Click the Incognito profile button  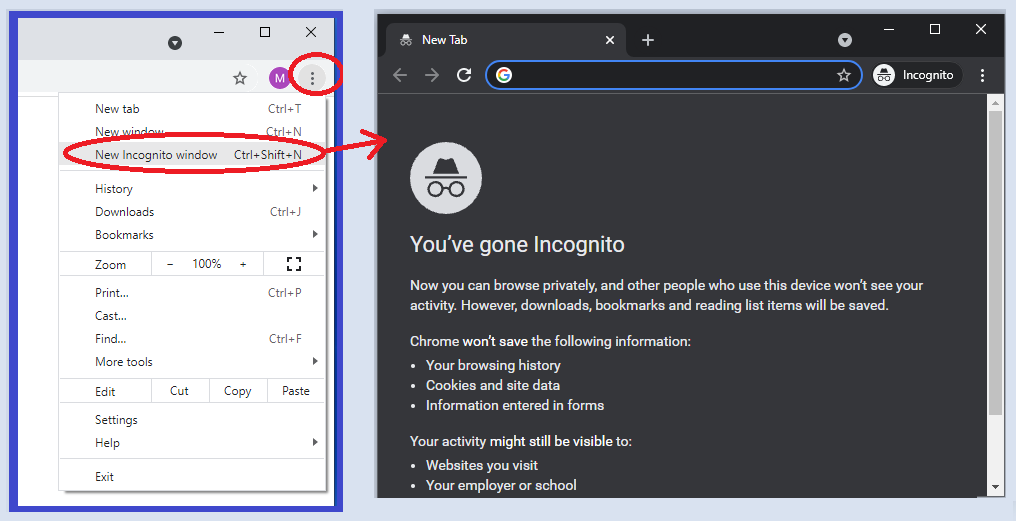pyautogui.click(x=915, y=75)
